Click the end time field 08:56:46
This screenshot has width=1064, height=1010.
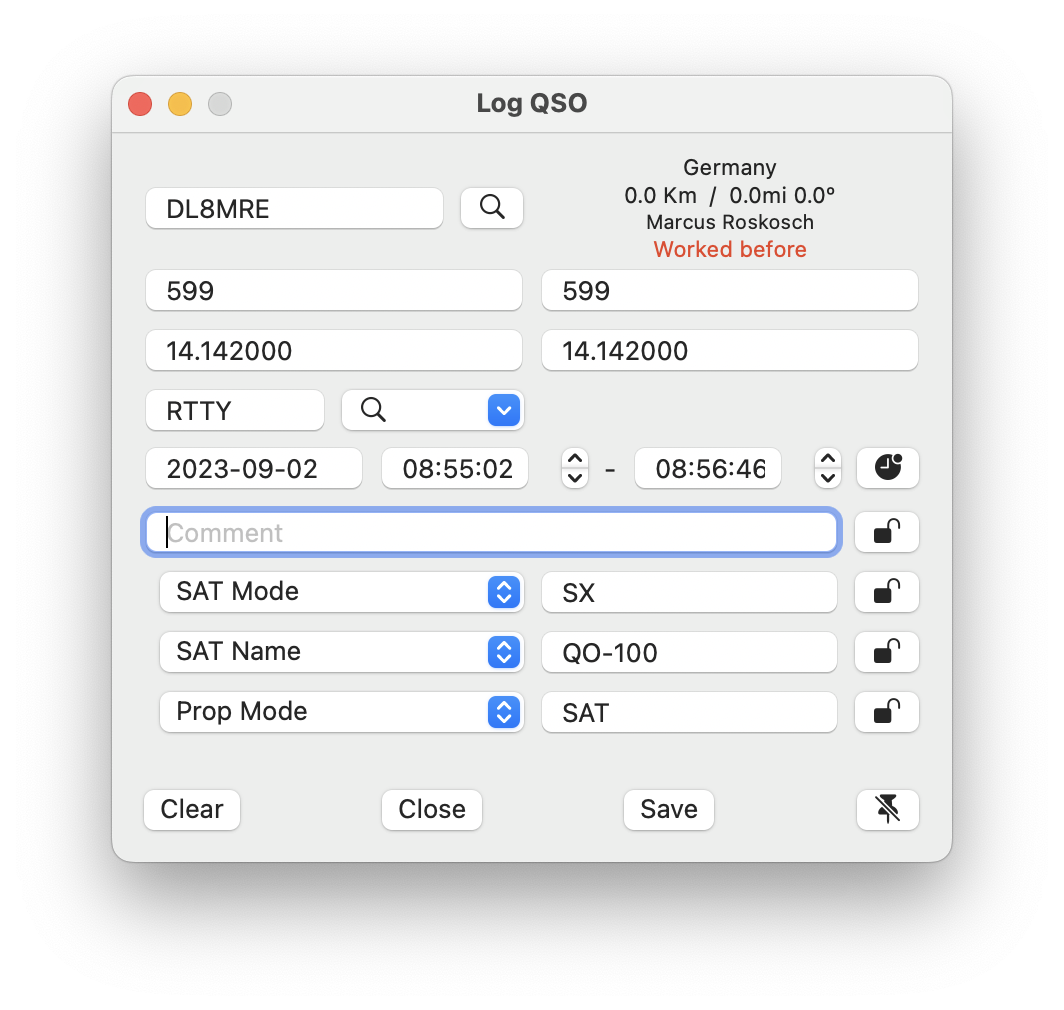tap(708, 468)
